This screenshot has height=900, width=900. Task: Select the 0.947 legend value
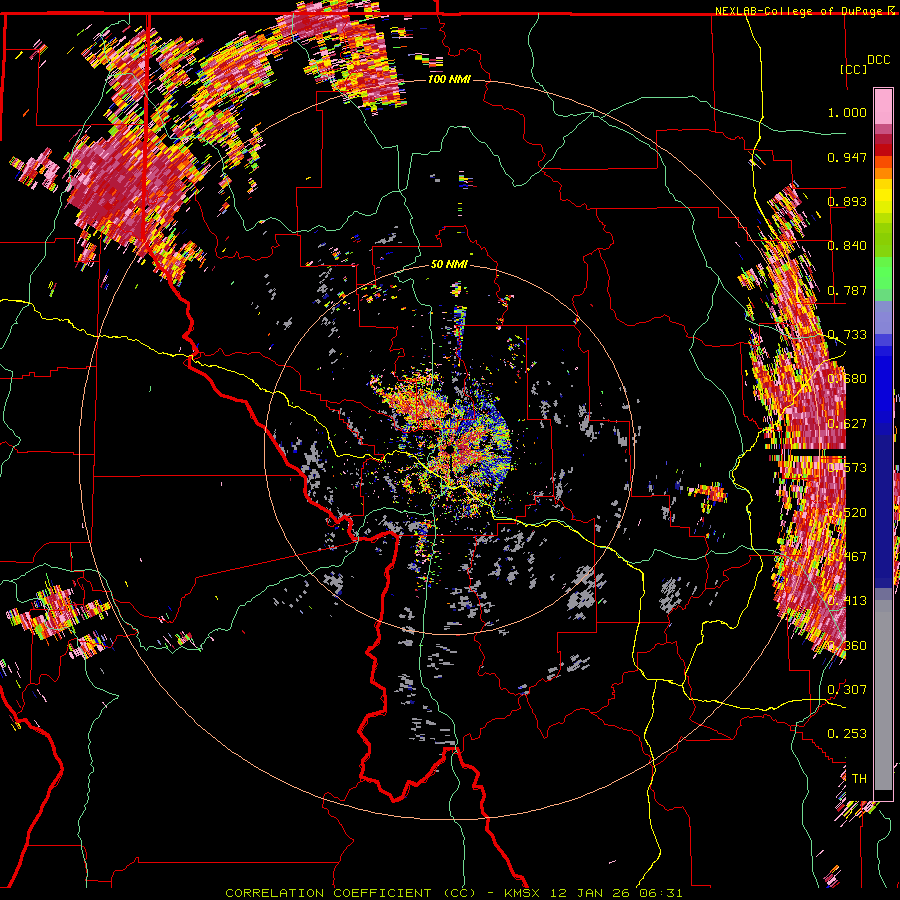tap(847, 157)
